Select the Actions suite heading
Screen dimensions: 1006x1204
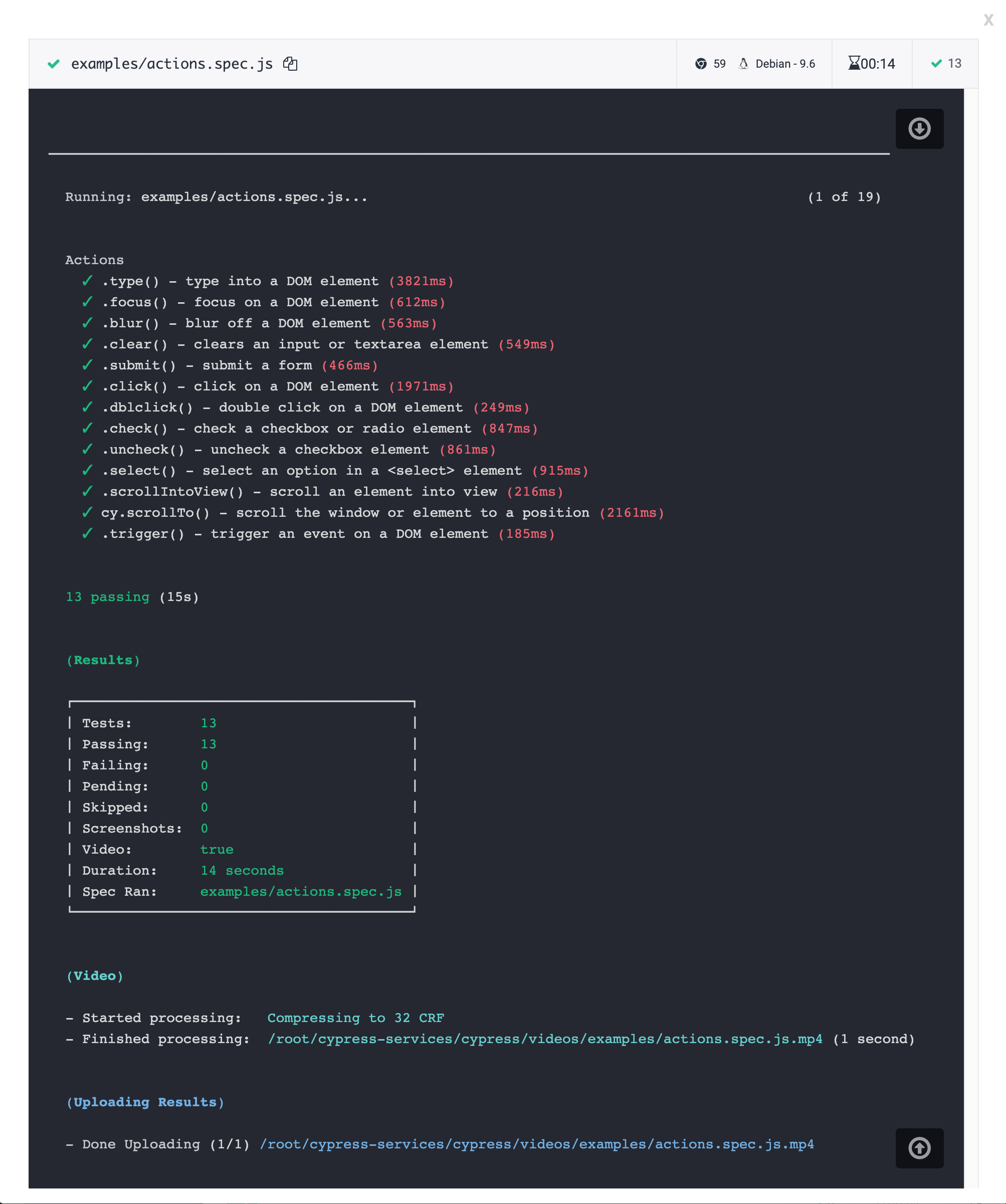(94, 259)
